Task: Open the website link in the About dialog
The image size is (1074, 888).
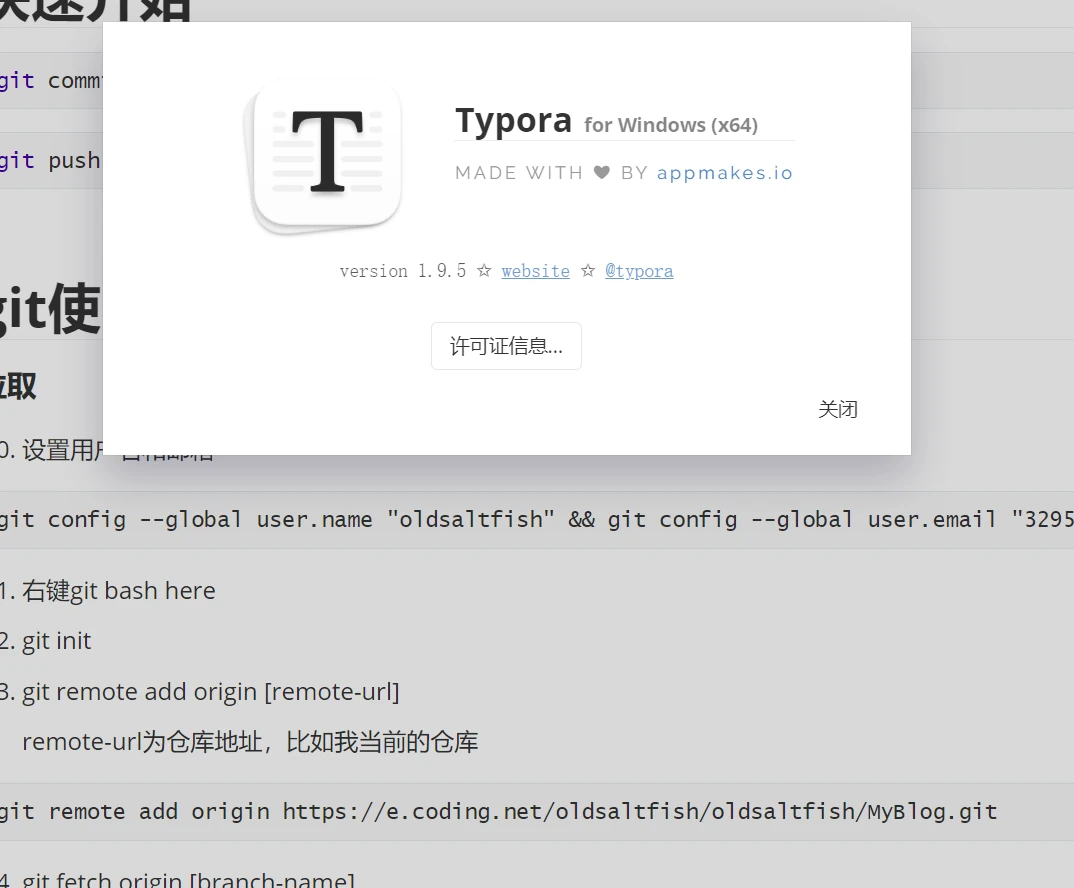Action: pos(536,271)
